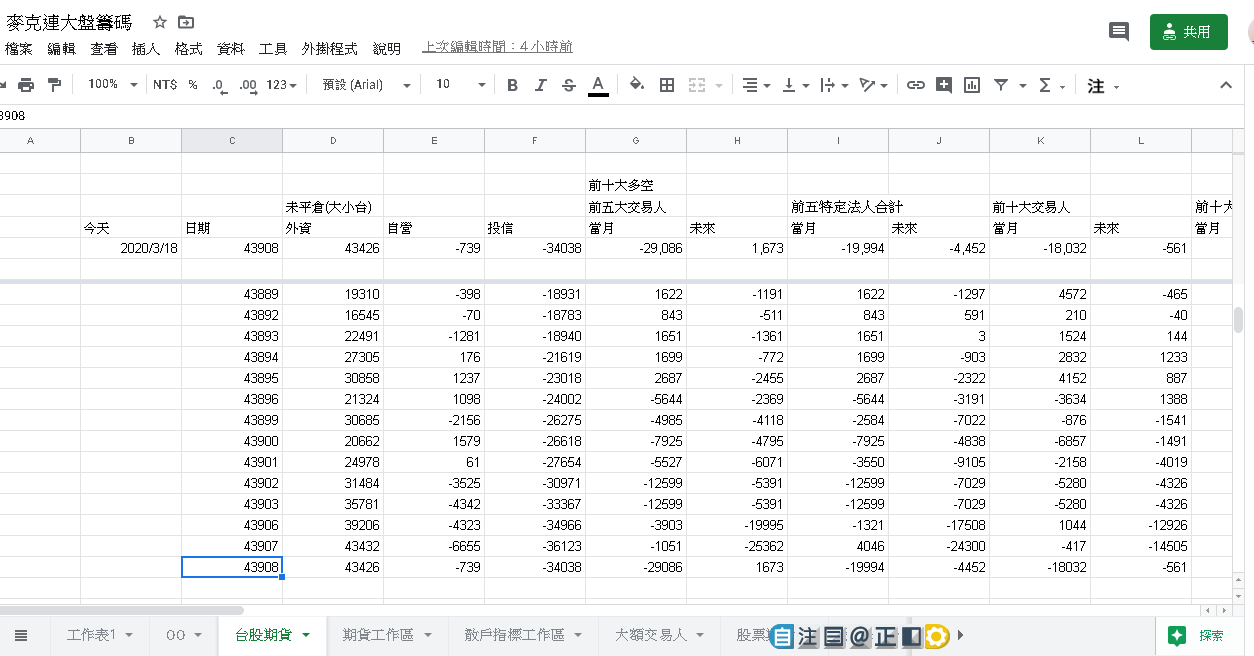This screenshot has width=1254, height=656.
Task: Open the fill color bucket
Action: click(x=637, y=85)
